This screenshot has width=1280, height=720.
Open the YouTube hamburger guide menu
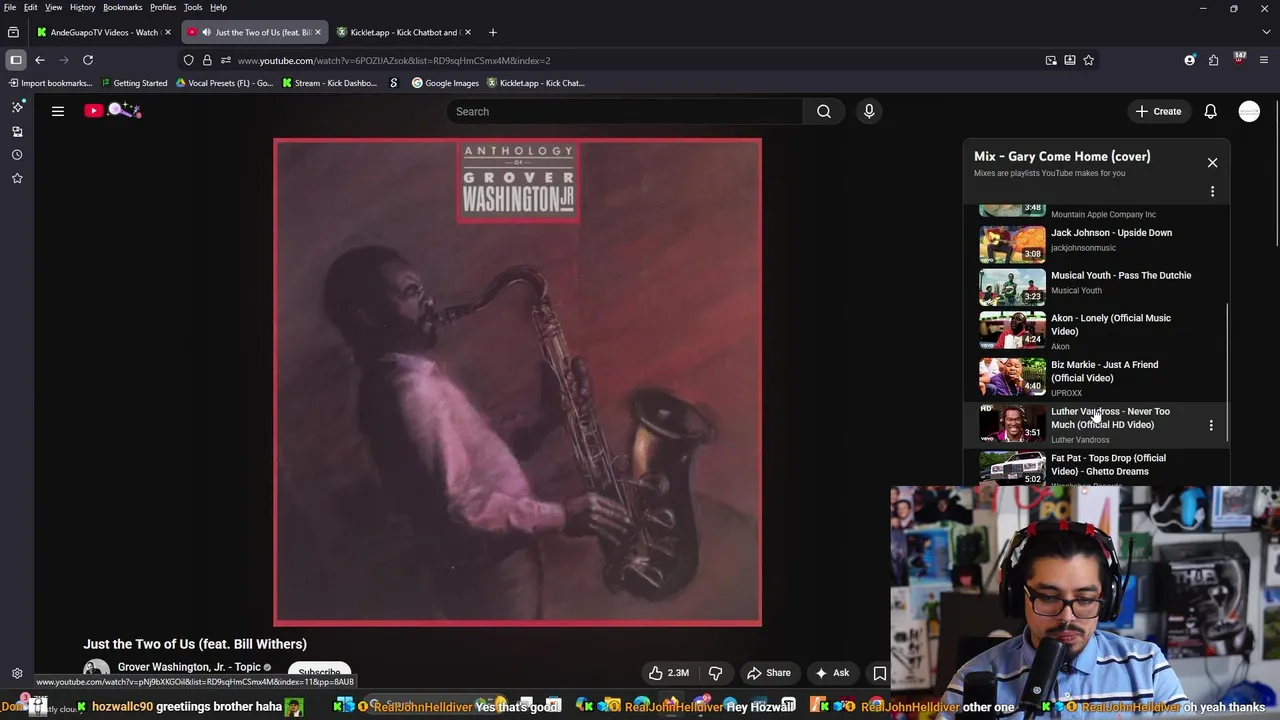[58, 111]
